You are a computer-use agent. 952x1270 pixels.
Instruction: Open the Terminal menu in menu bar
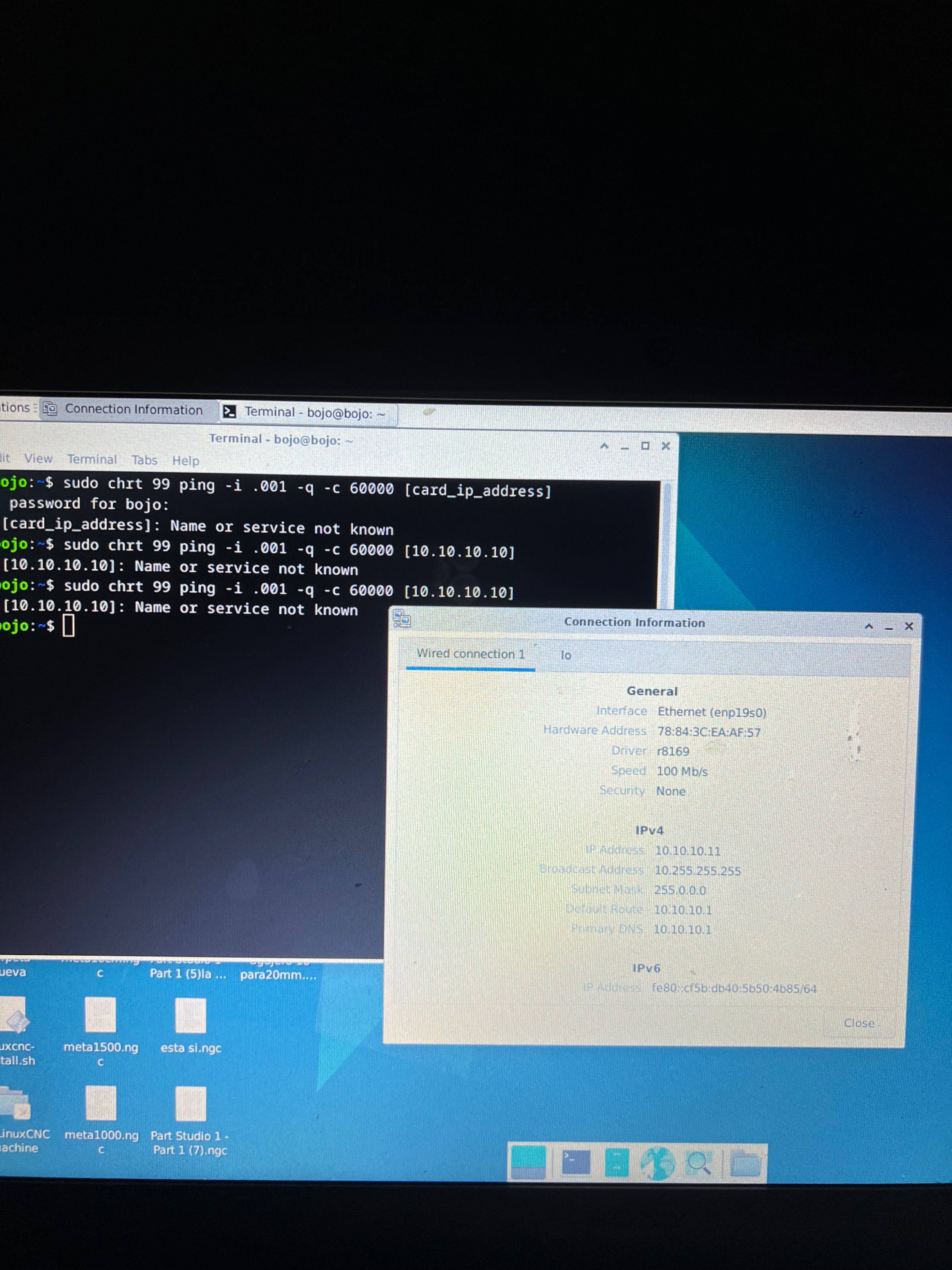pyautogui.click(x=92, y=459)
